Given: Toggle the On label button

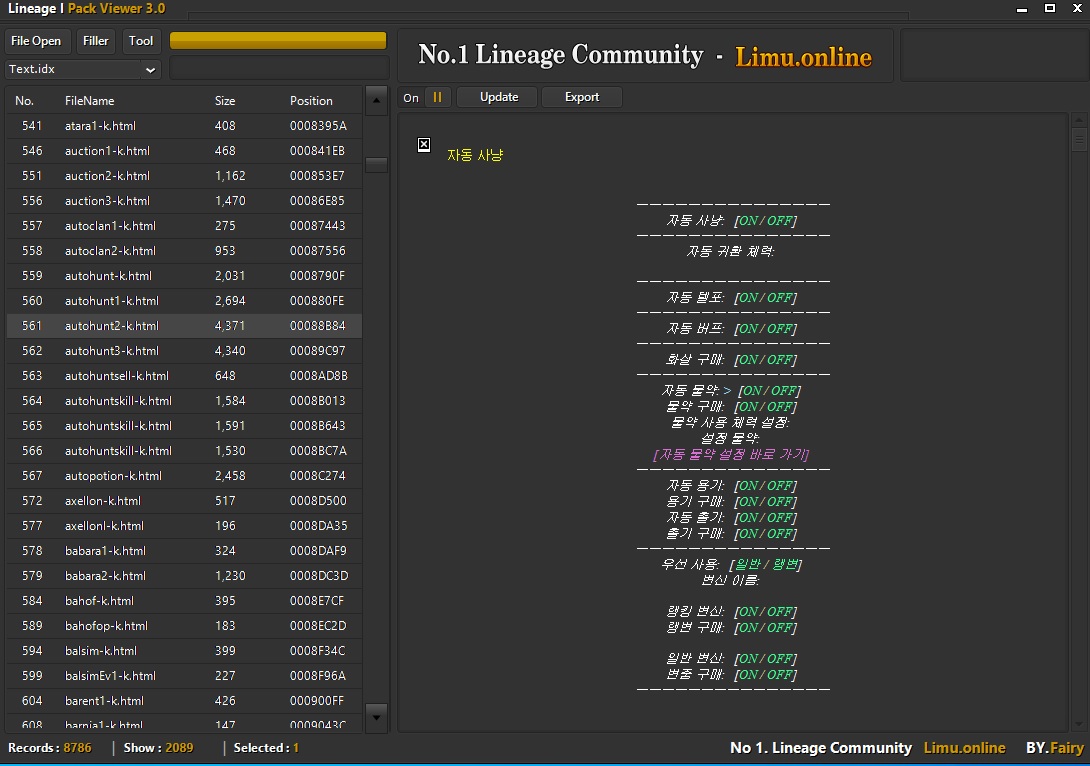Looking at the screenshot, I should coord(412,97).
